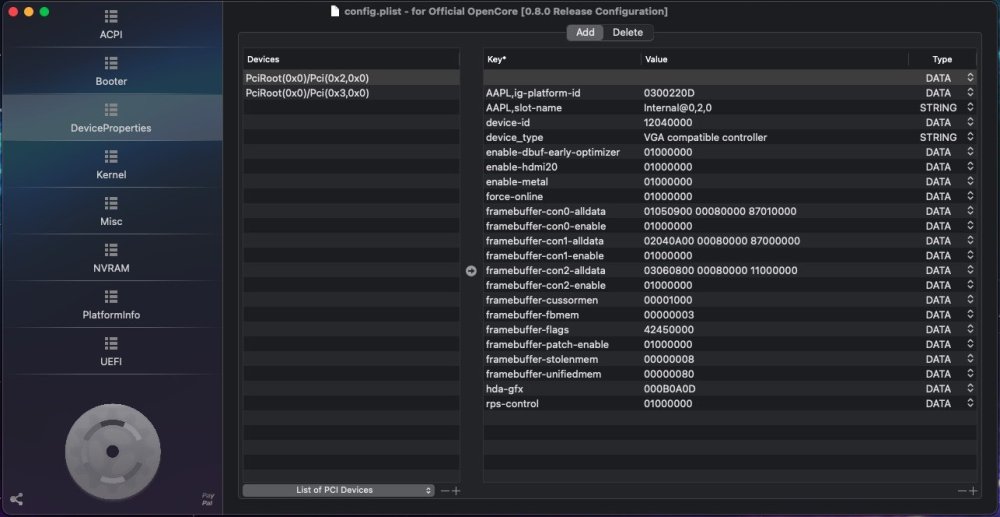Click the STRING type of device_type row
This screenshot has width=1000, height=517.
[938, 137]
